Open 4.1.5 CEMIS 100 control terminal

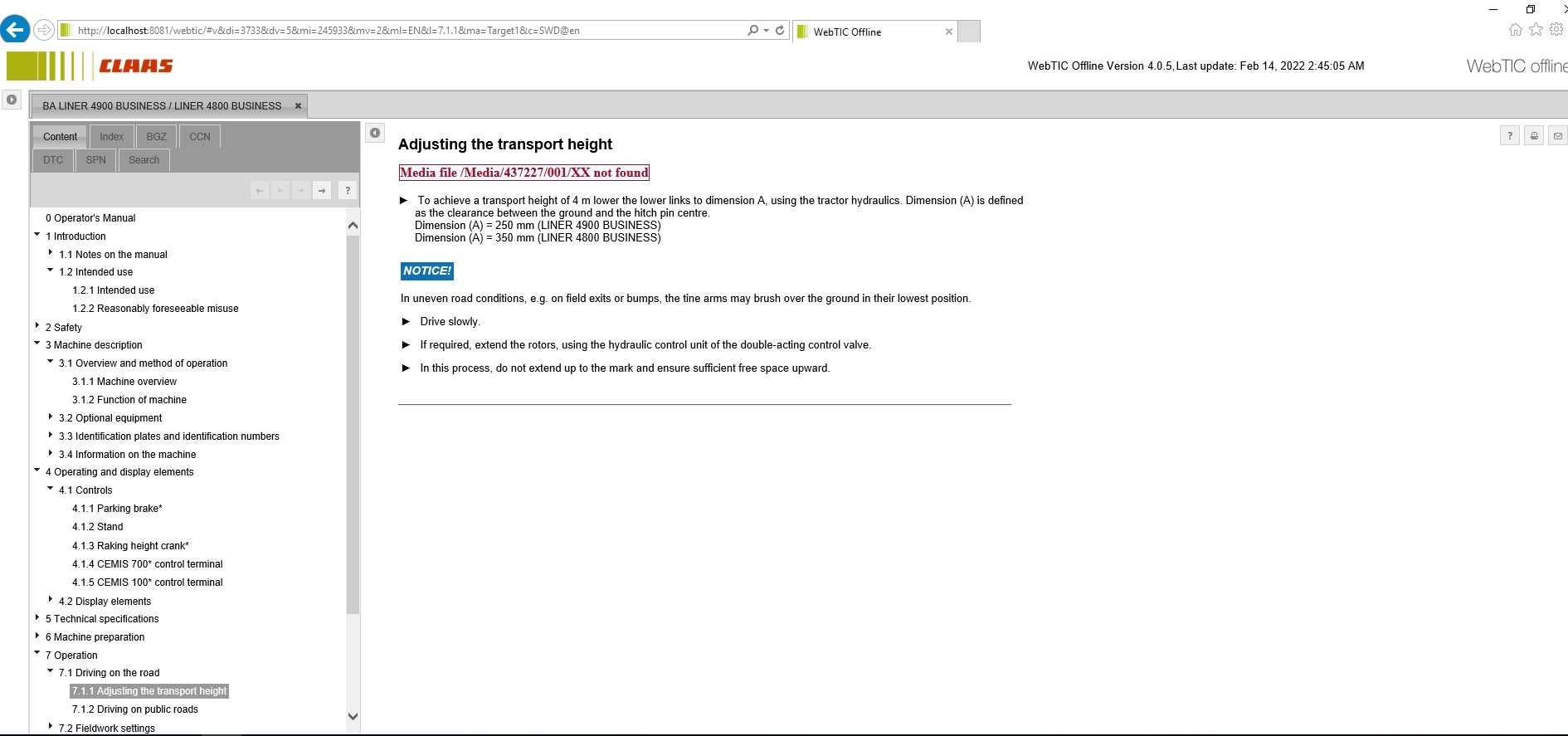(x=148, y=582)
